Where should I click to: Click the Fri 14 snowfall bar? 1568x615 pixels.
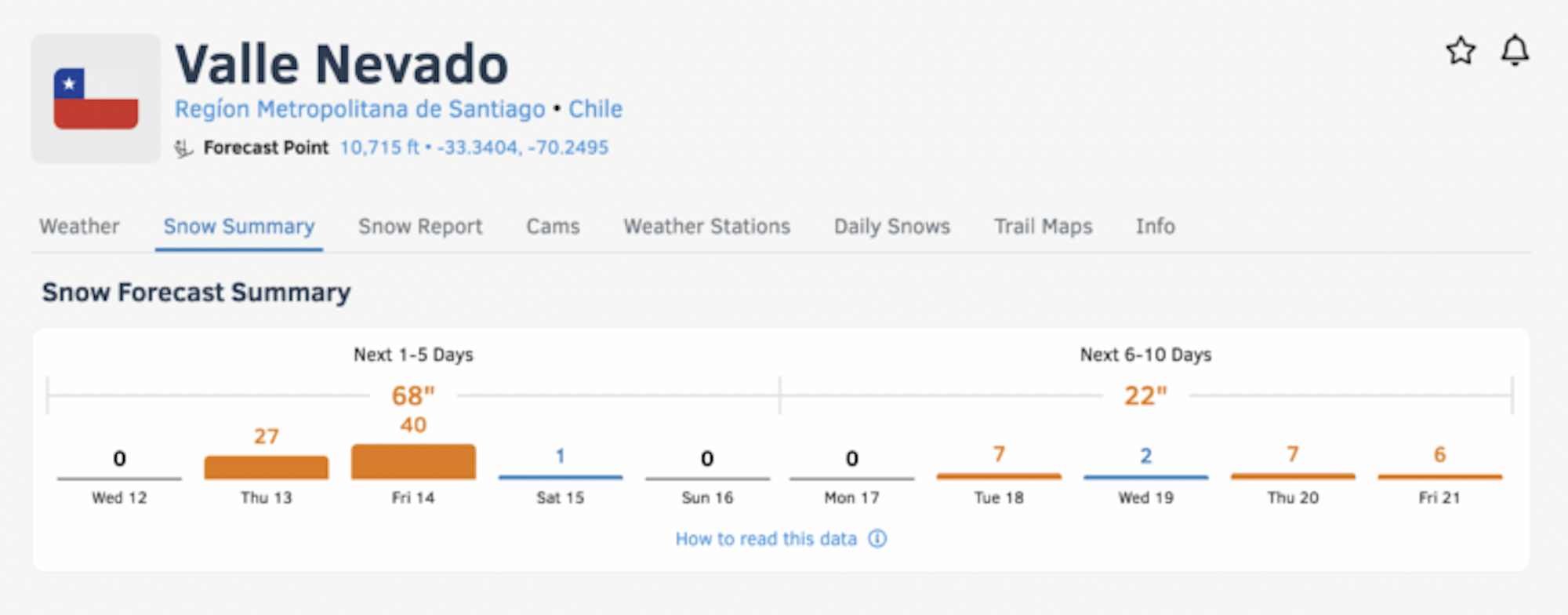point(413,462)
